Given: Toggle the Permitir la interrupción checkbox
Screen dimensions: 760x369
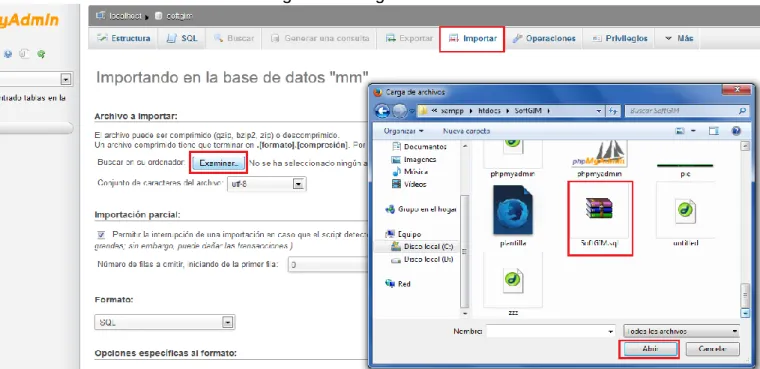Looking at the screenshot, I should 101,234.
